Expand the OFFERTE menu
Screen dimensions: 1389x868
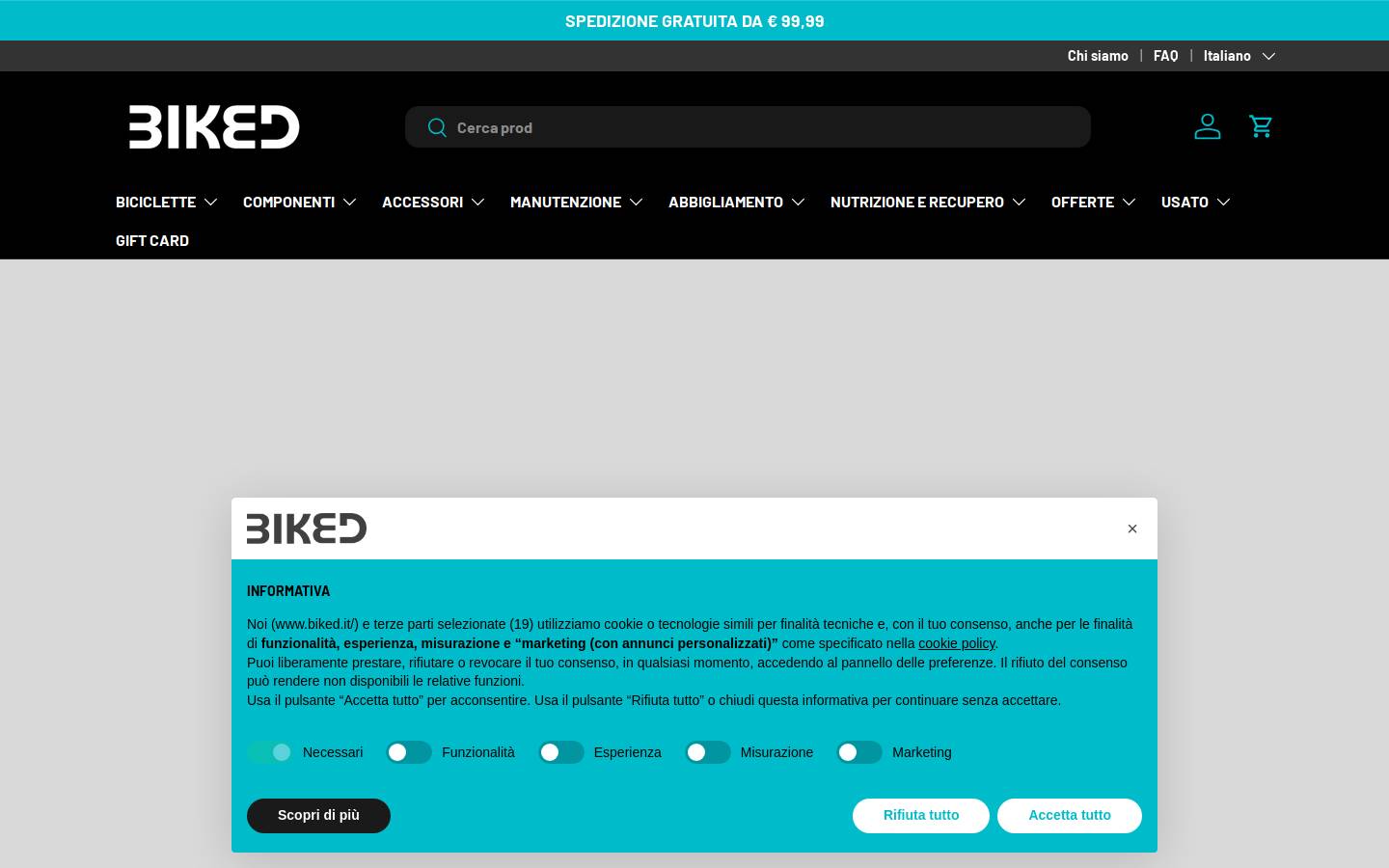(1094, 202)
